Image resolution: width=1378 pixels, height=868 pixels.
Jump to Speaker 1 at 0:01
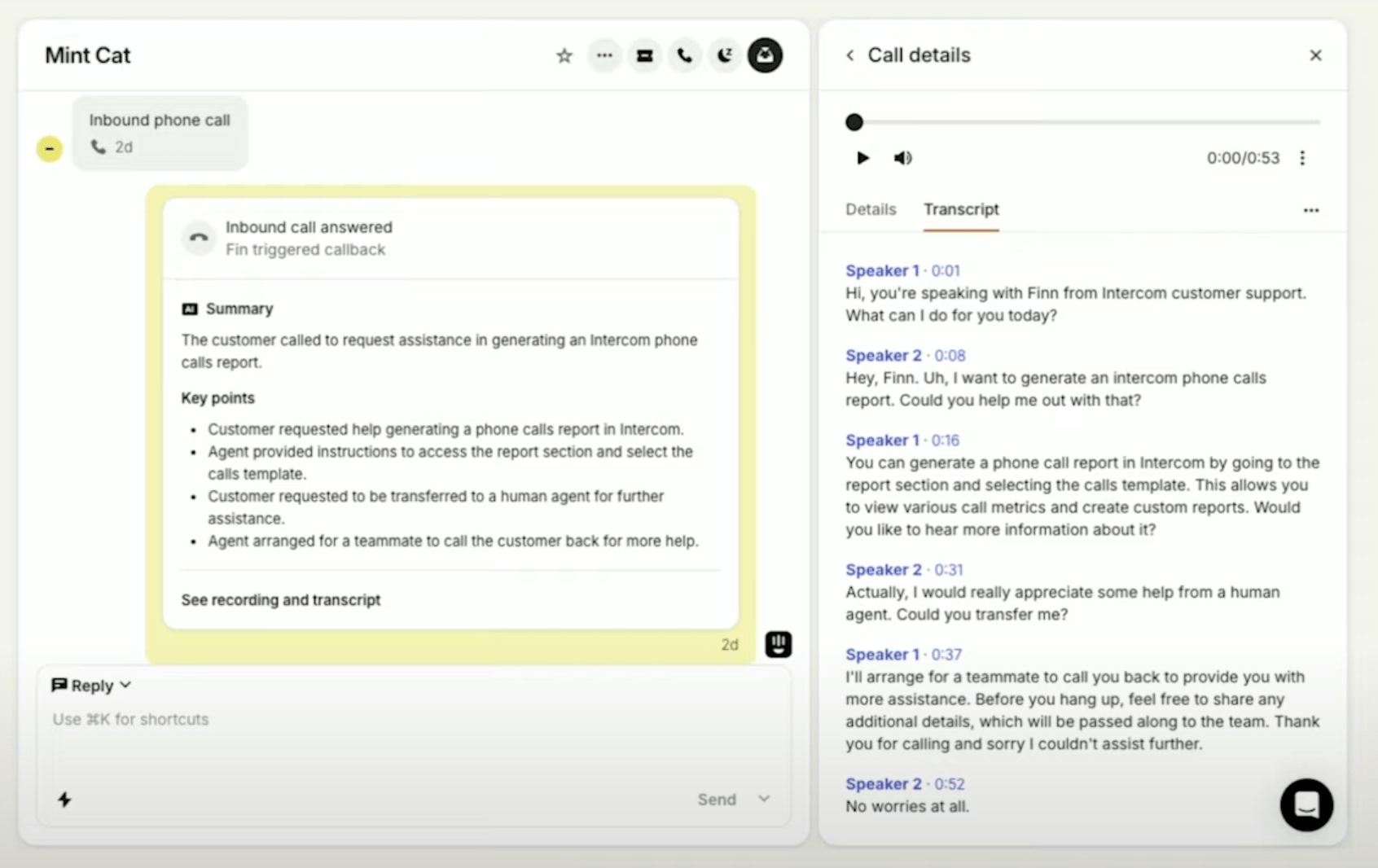click(902, 270)
